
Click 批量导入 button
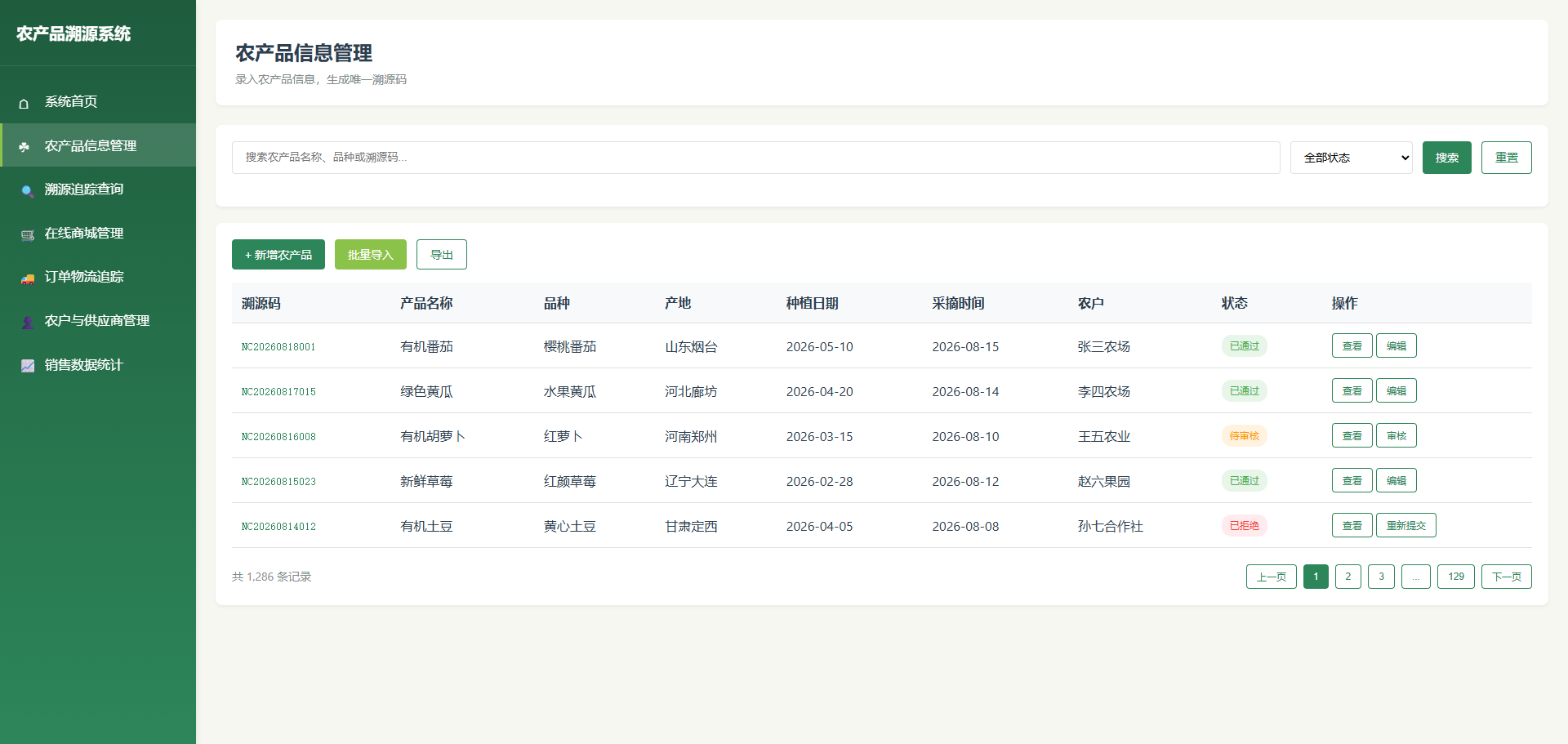pyautogui.click(x=371, y=255)
